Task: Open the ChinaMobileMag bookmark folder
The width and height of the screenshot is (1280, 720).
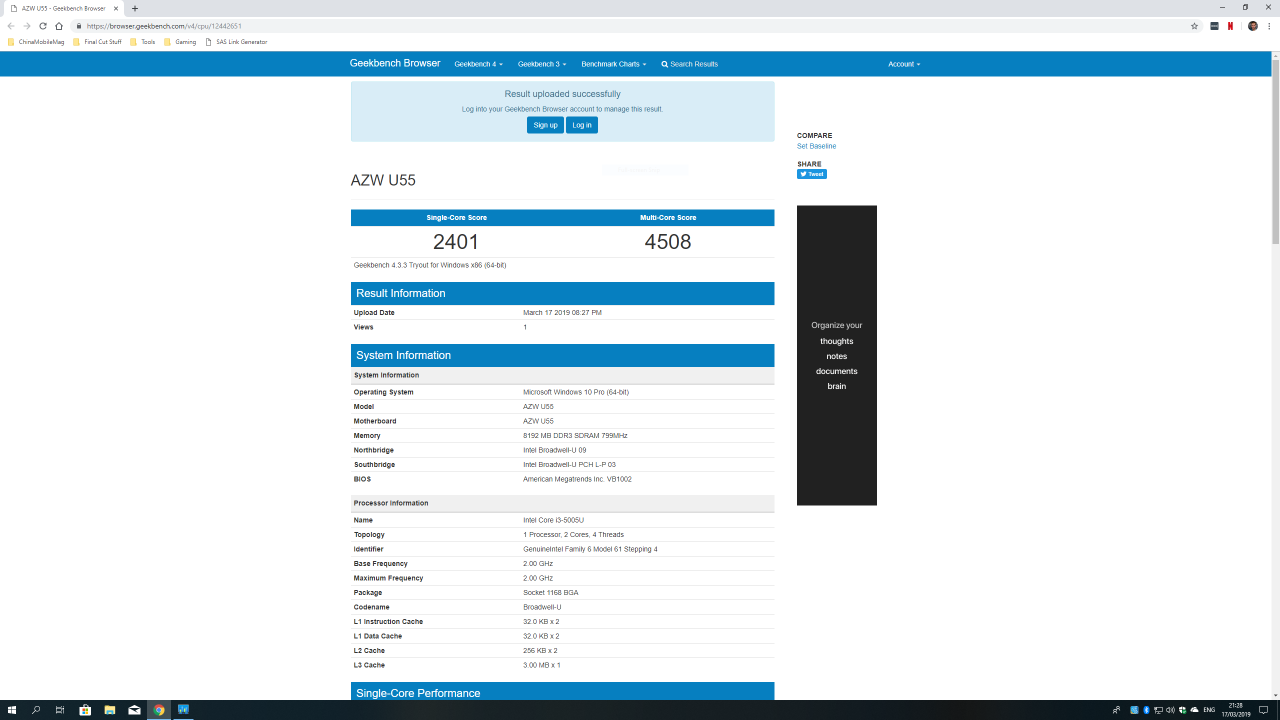Action: click(36, 42)
